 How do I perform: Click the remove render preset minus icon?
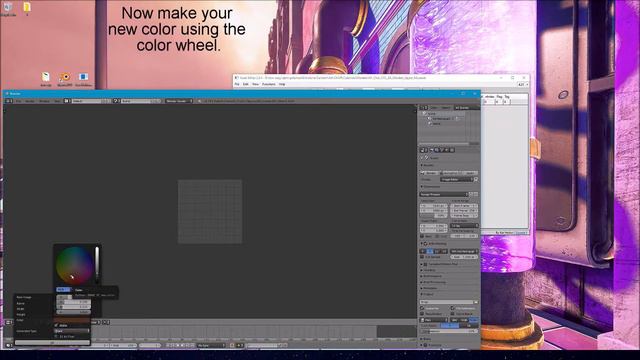tap(476, 194)
